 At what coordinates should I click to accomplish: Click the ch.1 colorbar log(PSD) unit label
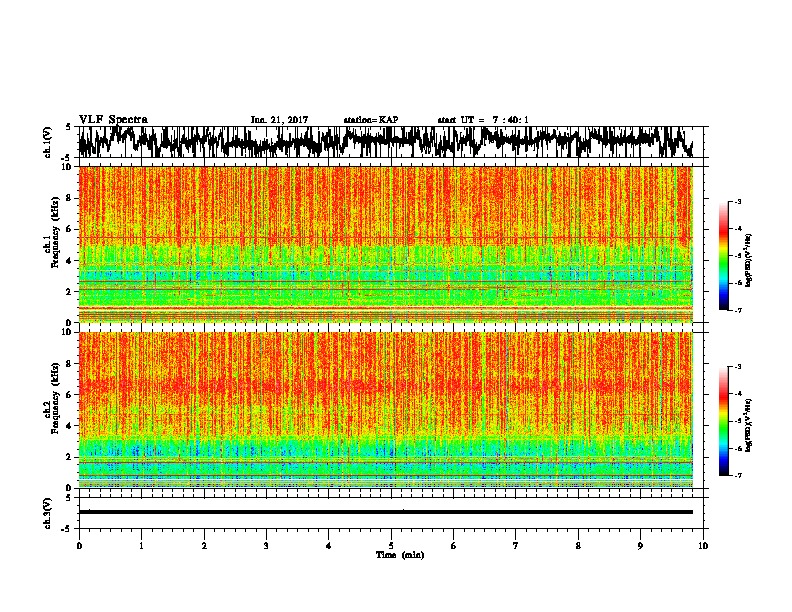click(749, 260)
